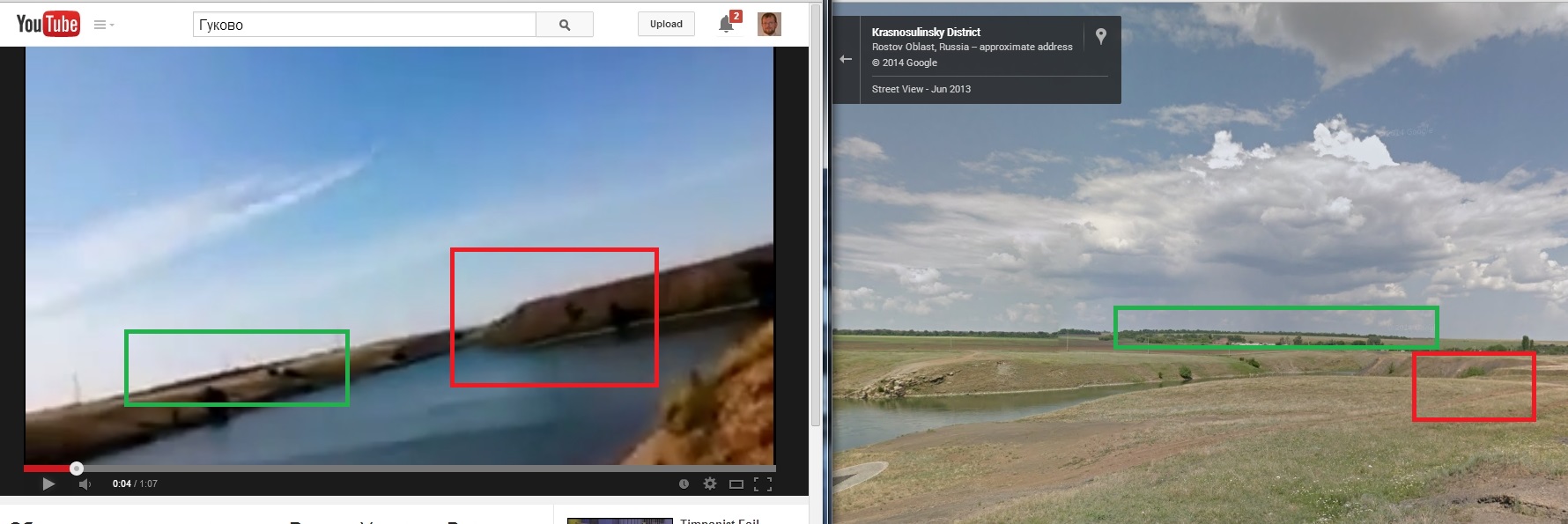Play the video
This screenshot has height=524, width=1568.
tap(48, 483)
